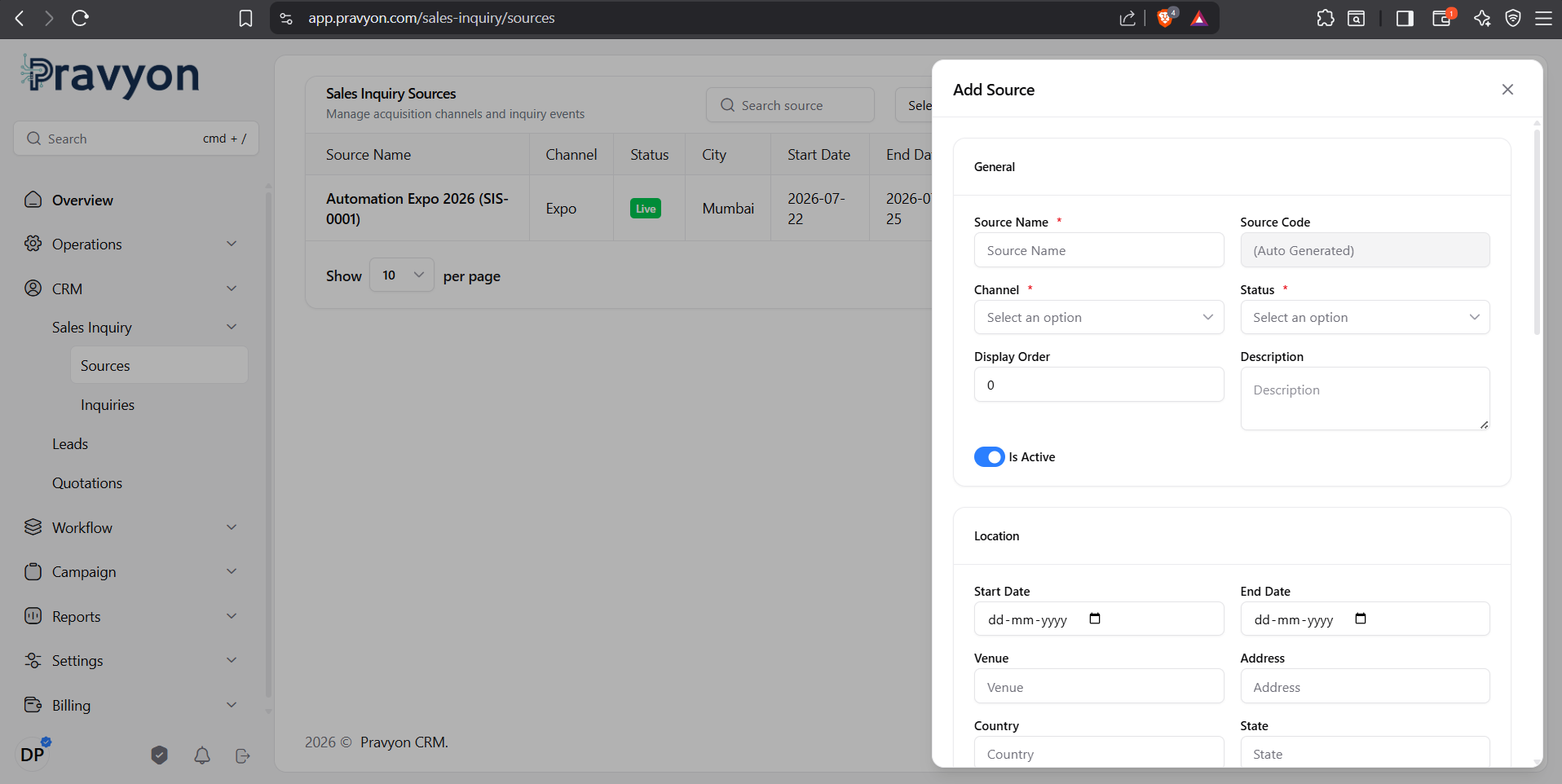Click the Reports chart icon
This screenshot has height=784, width=1562.
[33, 616]
